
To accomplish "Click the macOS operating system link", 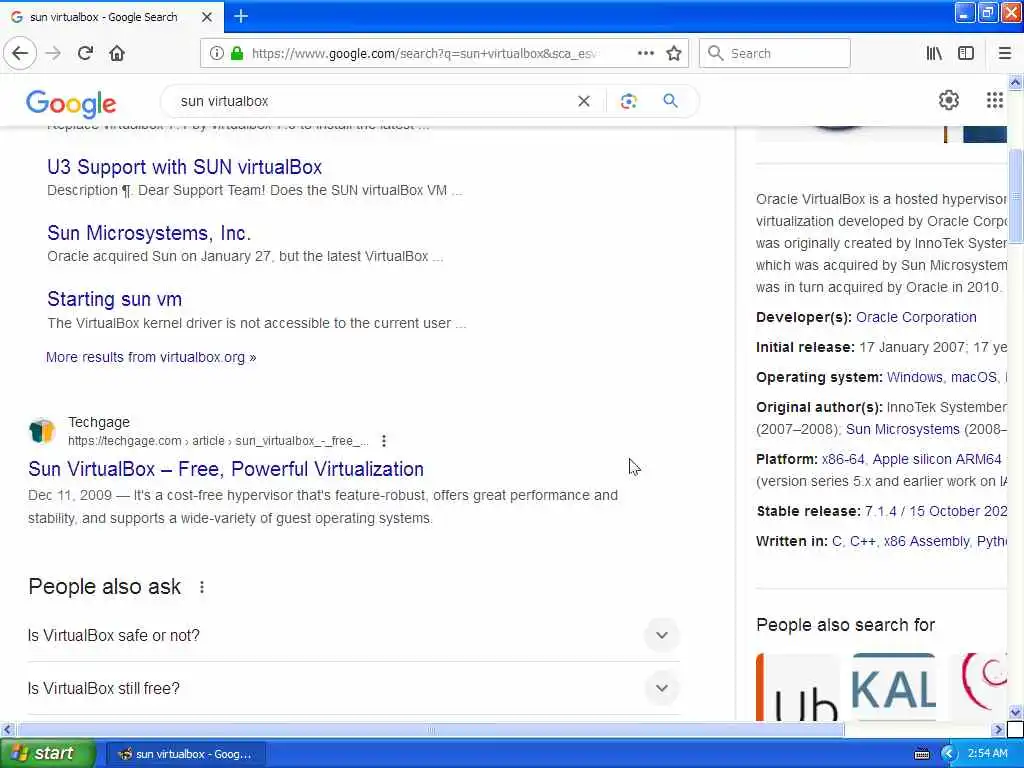I will 974,377.
